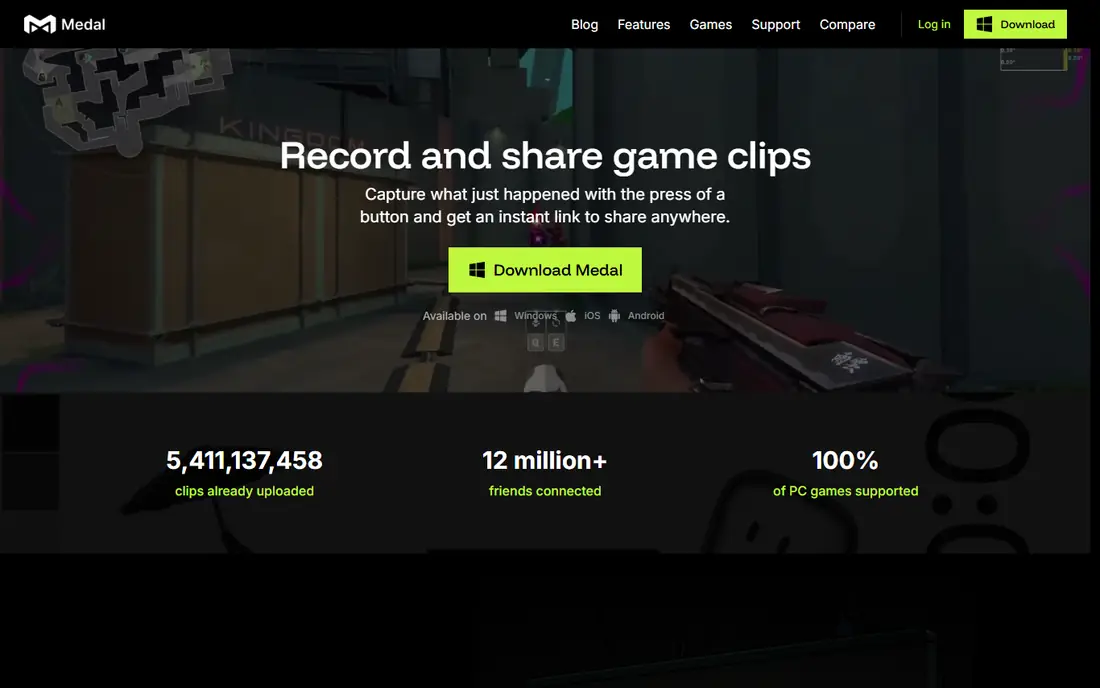Click the Download Medal button
Viewport: 1100px width, 688px height.
[x=545, y=270]
